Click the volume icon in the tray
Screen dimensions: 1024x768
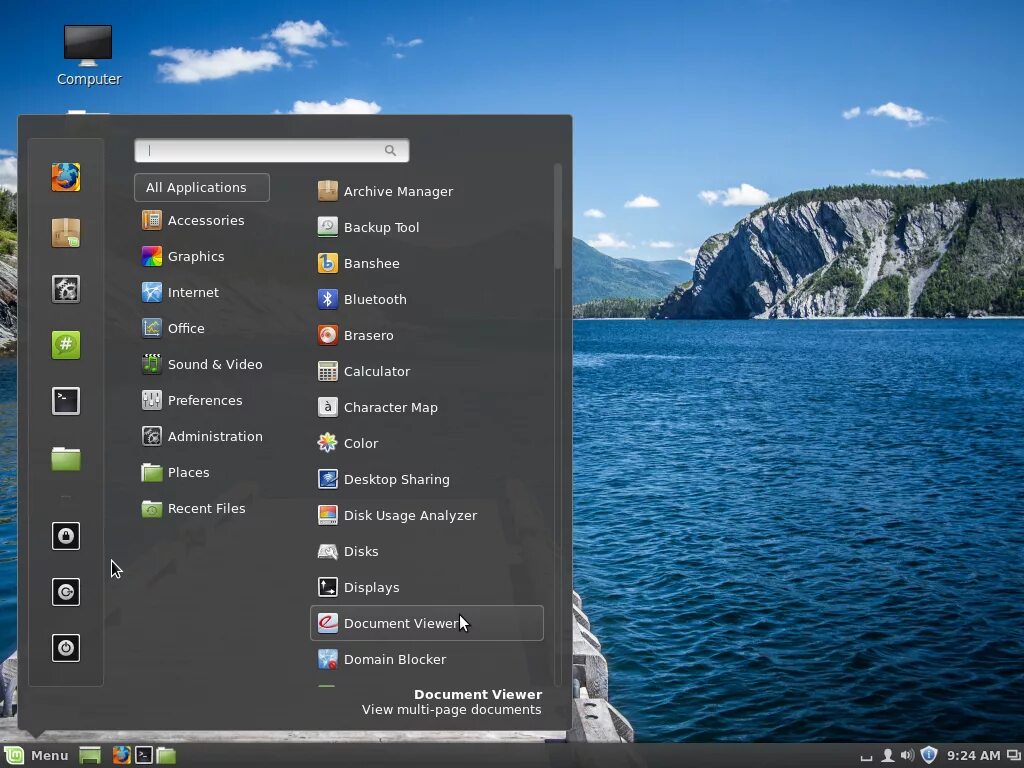[x=907, y=755]
